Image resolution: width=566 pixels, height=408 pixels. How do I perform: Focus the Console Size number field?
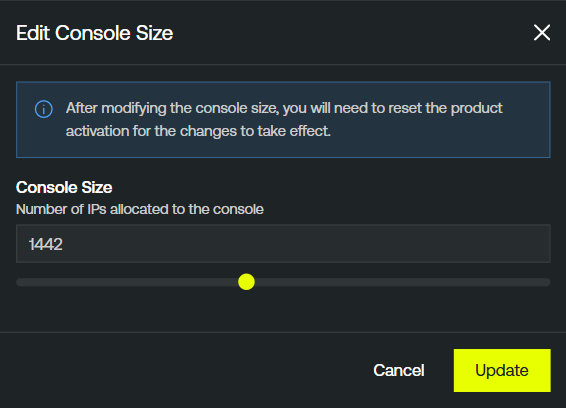[x=283, y=244]
